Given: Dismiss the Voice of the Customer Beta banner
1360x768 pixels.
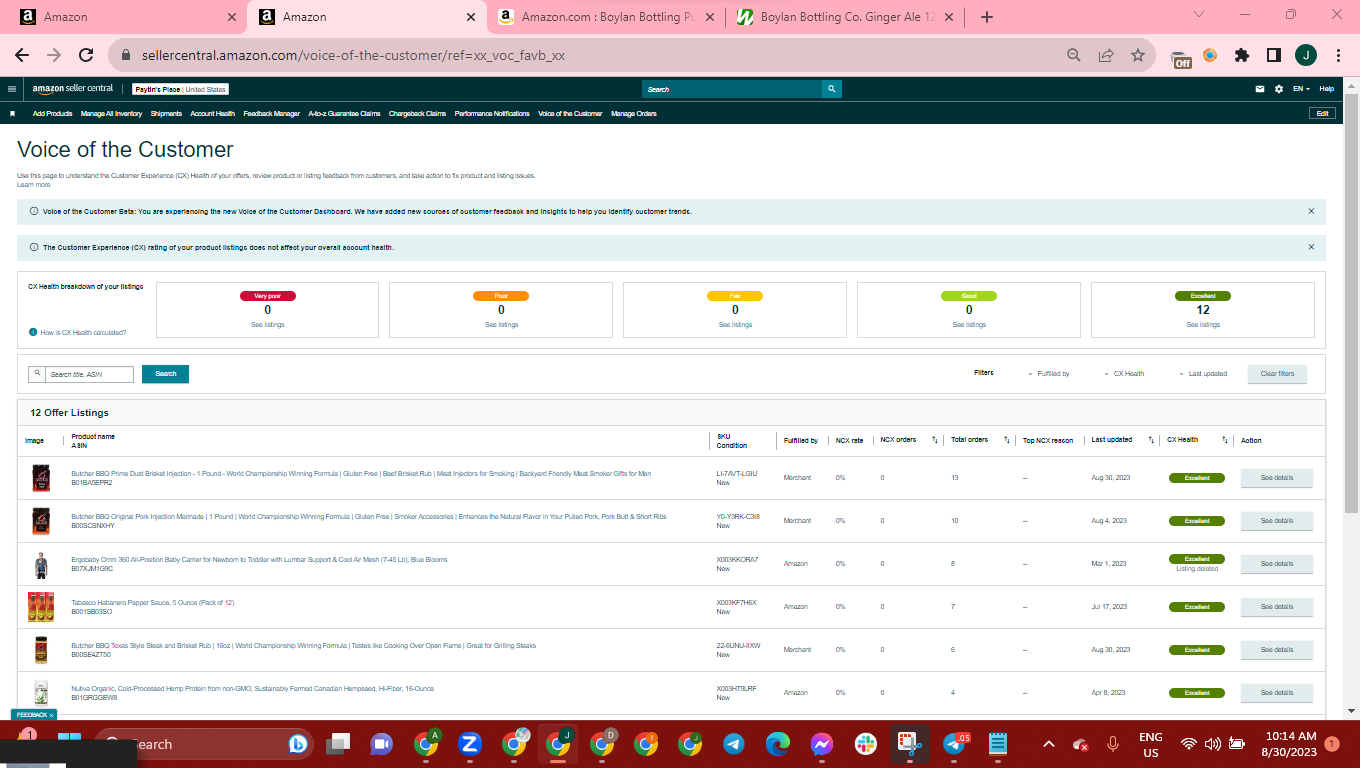Looking at the screenshot, I should [1311, 211].
